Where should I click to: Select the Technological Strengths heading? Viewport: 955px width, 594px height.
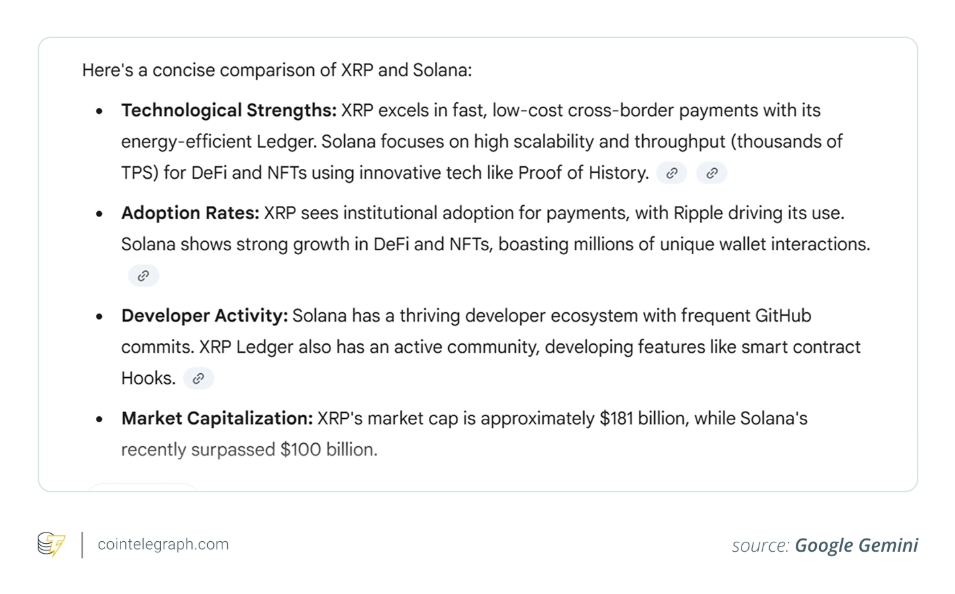coord(228,110)
